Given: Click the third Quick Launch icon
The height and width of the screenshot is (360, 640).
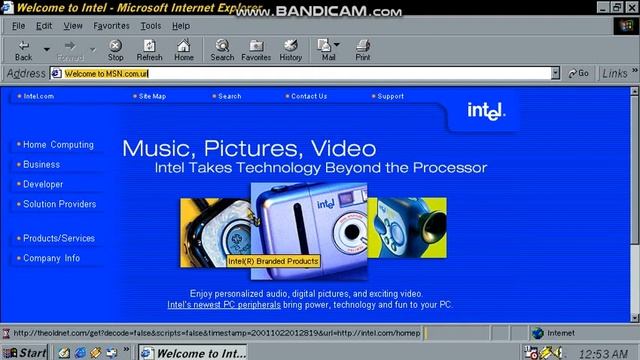Looking at the screenshot, I should pyautogui.click(x=96, y=352).
